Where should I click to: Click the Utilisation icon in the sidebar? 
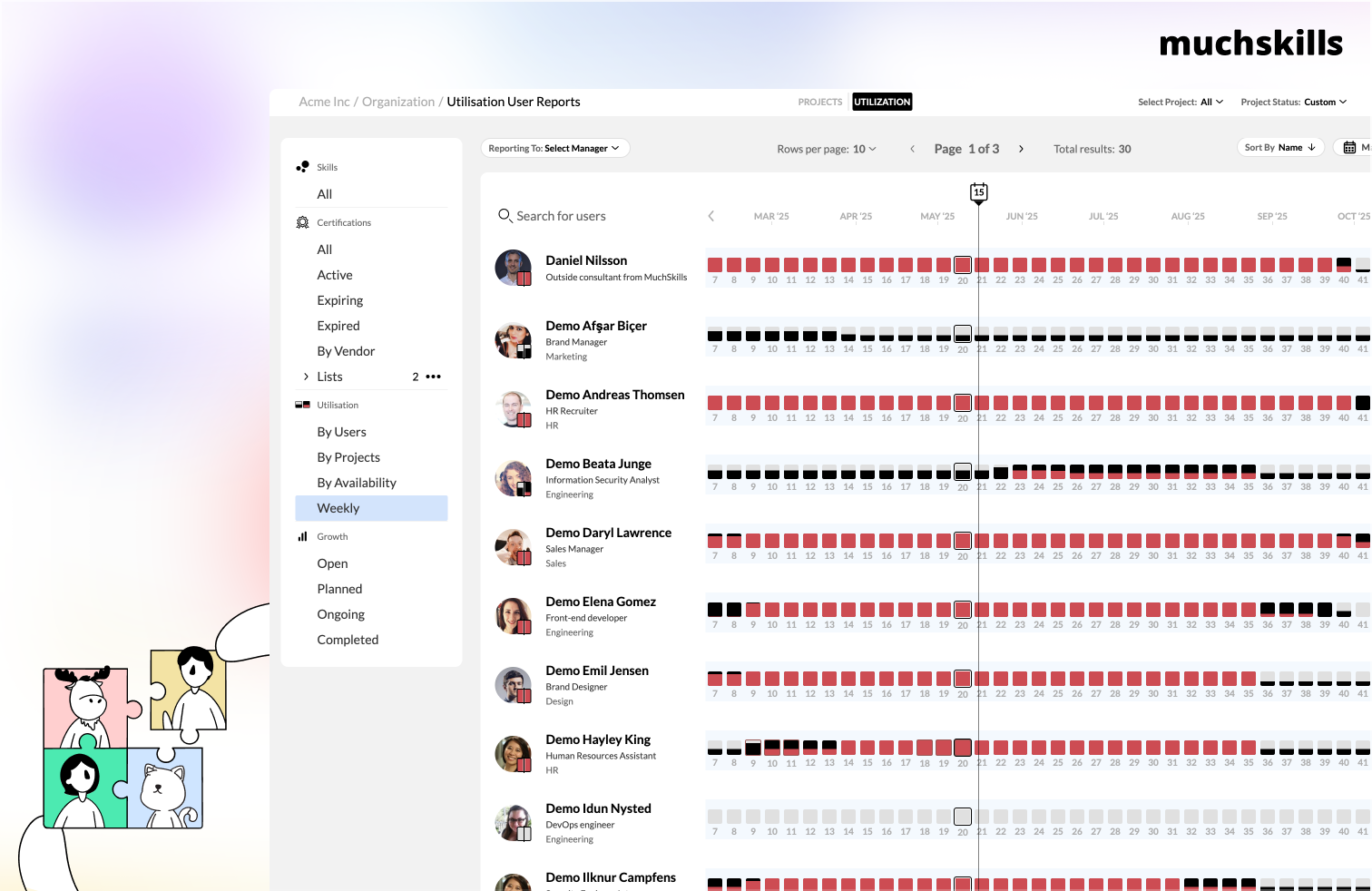[301, 405]
